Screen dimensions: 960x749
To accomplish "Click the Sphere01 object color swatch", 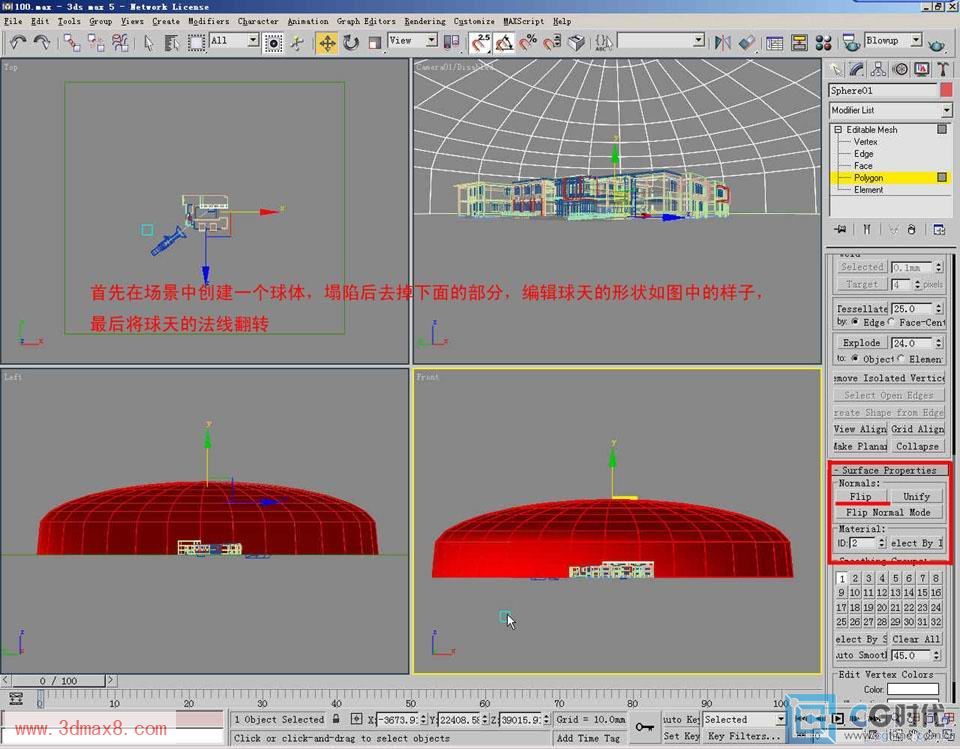I will [946, 90].
